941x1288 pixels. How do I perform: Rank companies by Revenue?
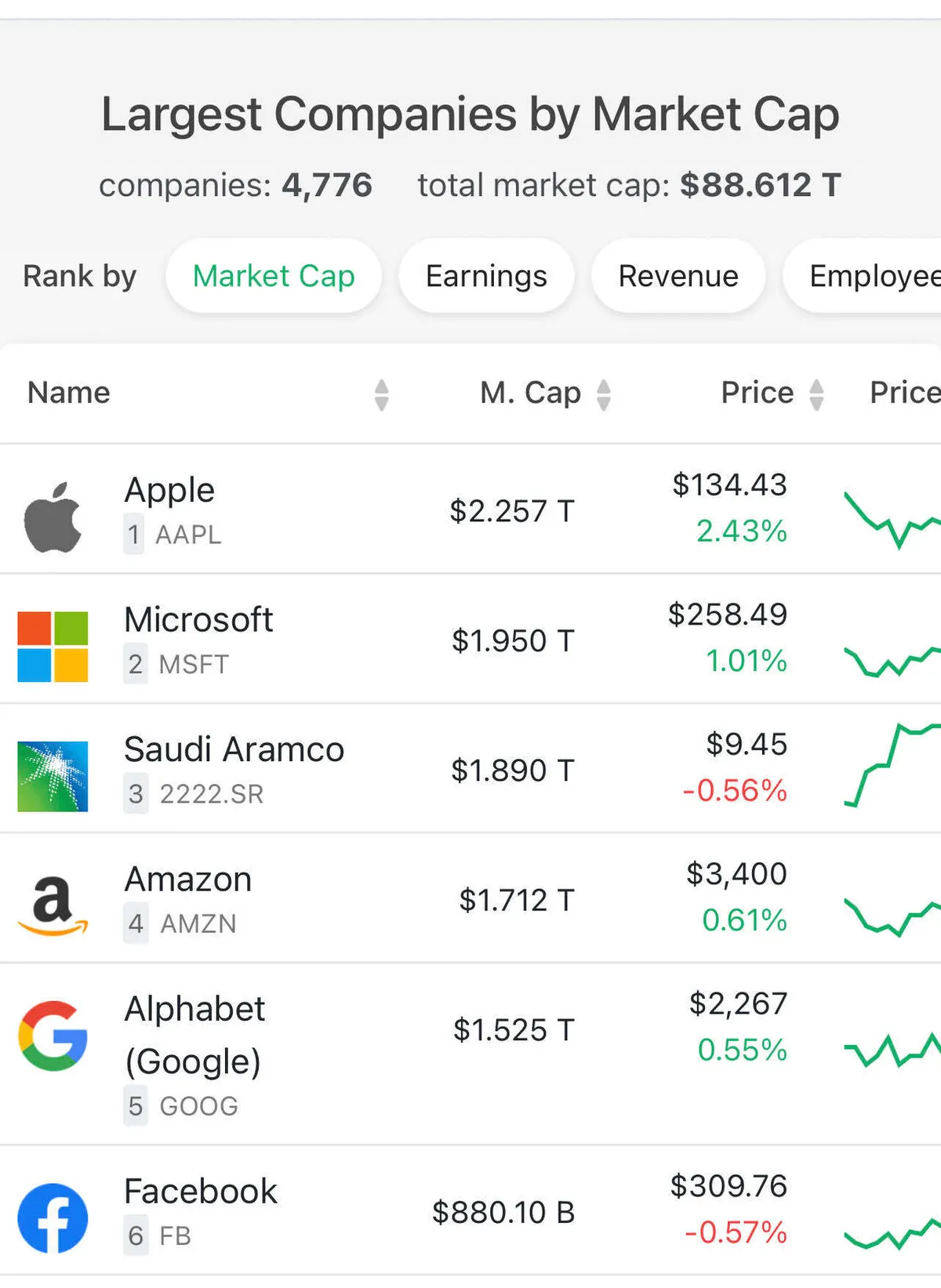pos(678,276)
